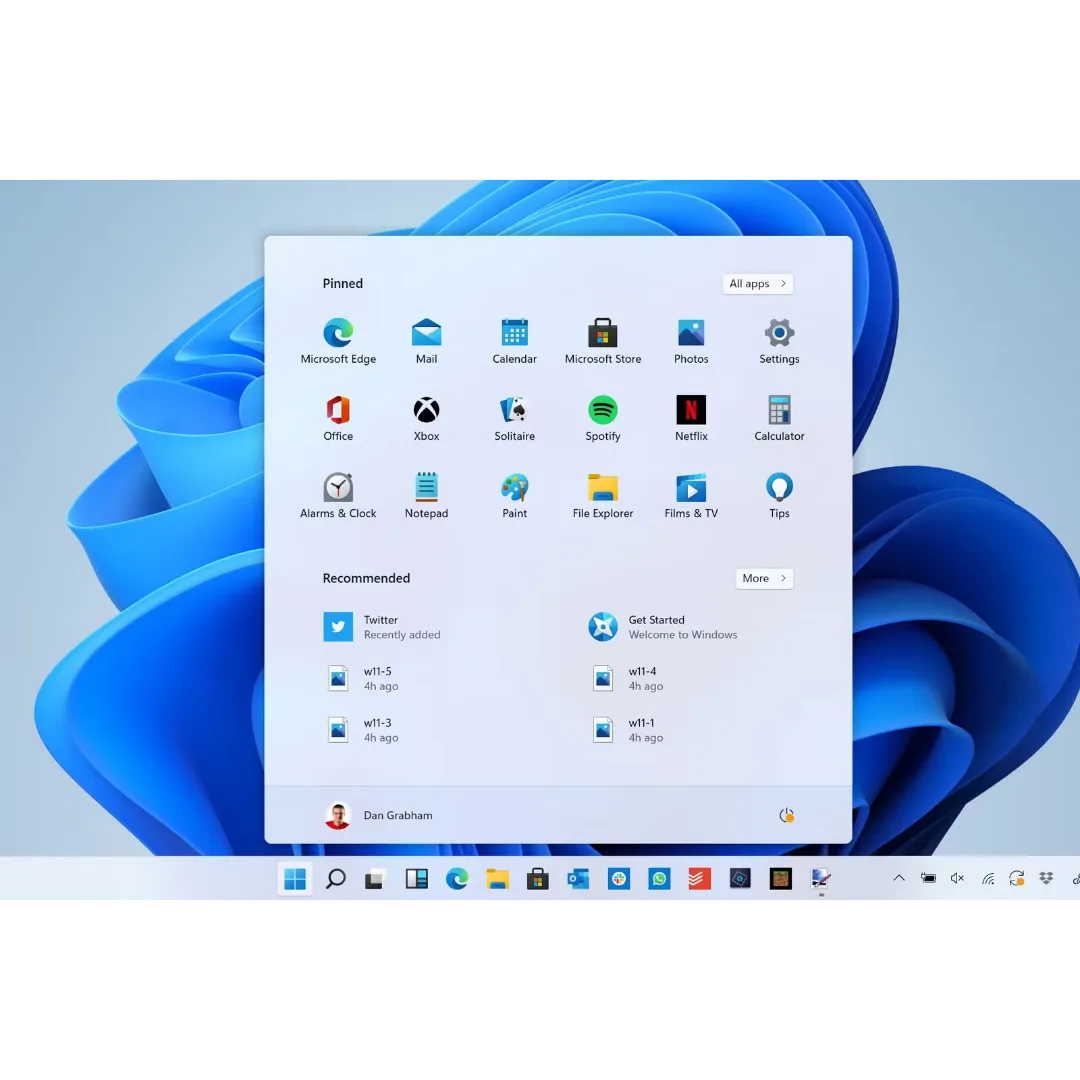Screen dimensions: 1080x1080
Task: Open the Xbox app
Action: (x=426, y=419)
